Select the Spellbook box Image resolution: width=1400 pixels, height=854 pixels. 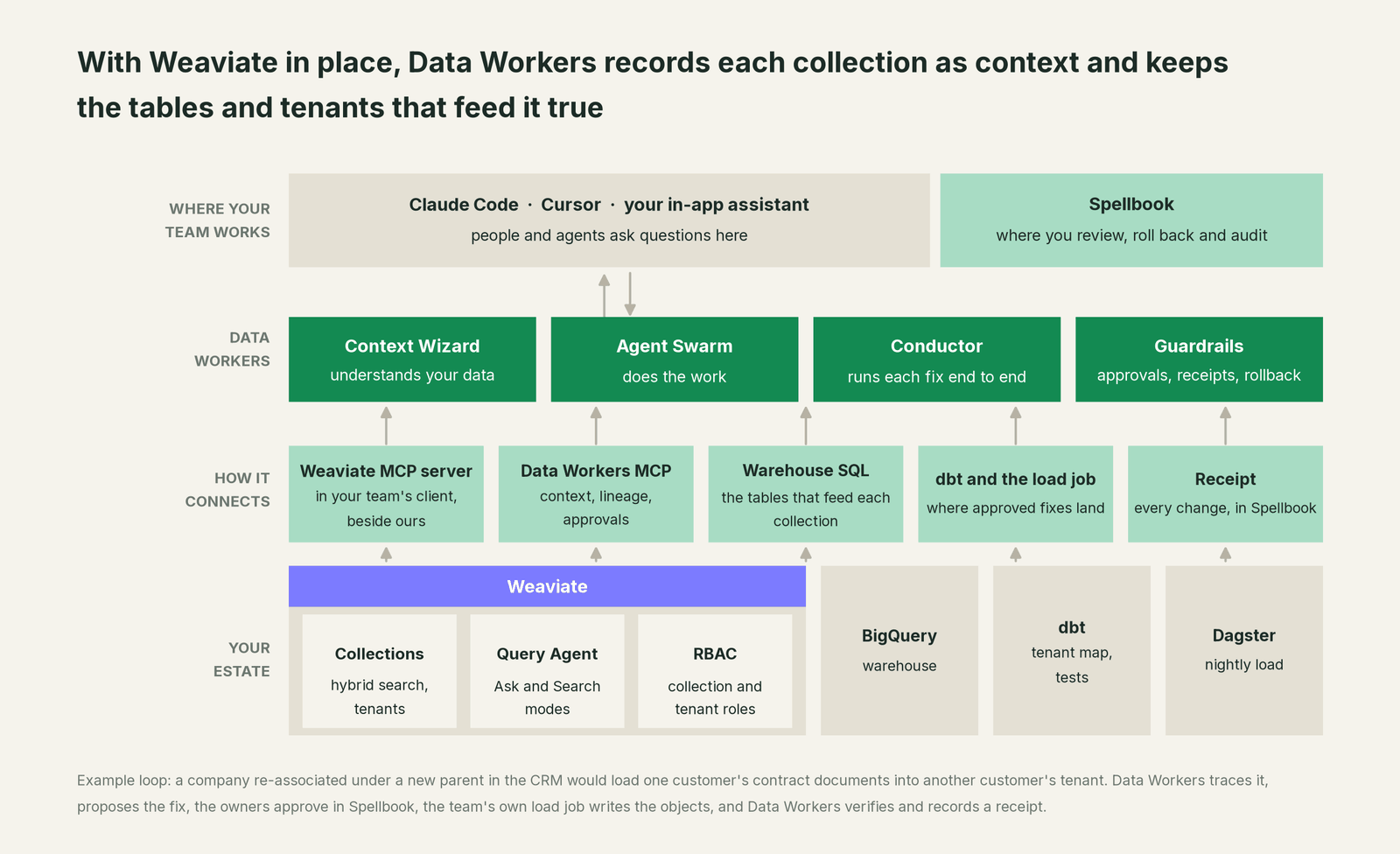1131,220
